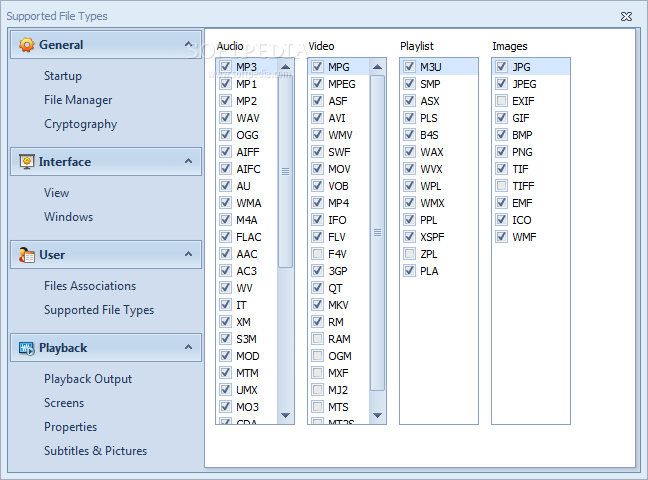The width and height of the screenshot is (648, 480).
Task: Open the Playback Output page
Action: 88,379
